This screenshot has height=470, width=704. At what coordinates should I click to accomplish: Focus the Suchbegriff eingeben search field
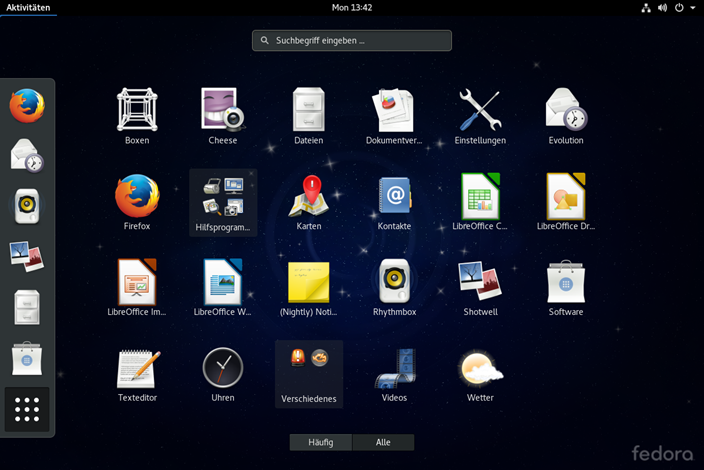click(x=352, y=40)
